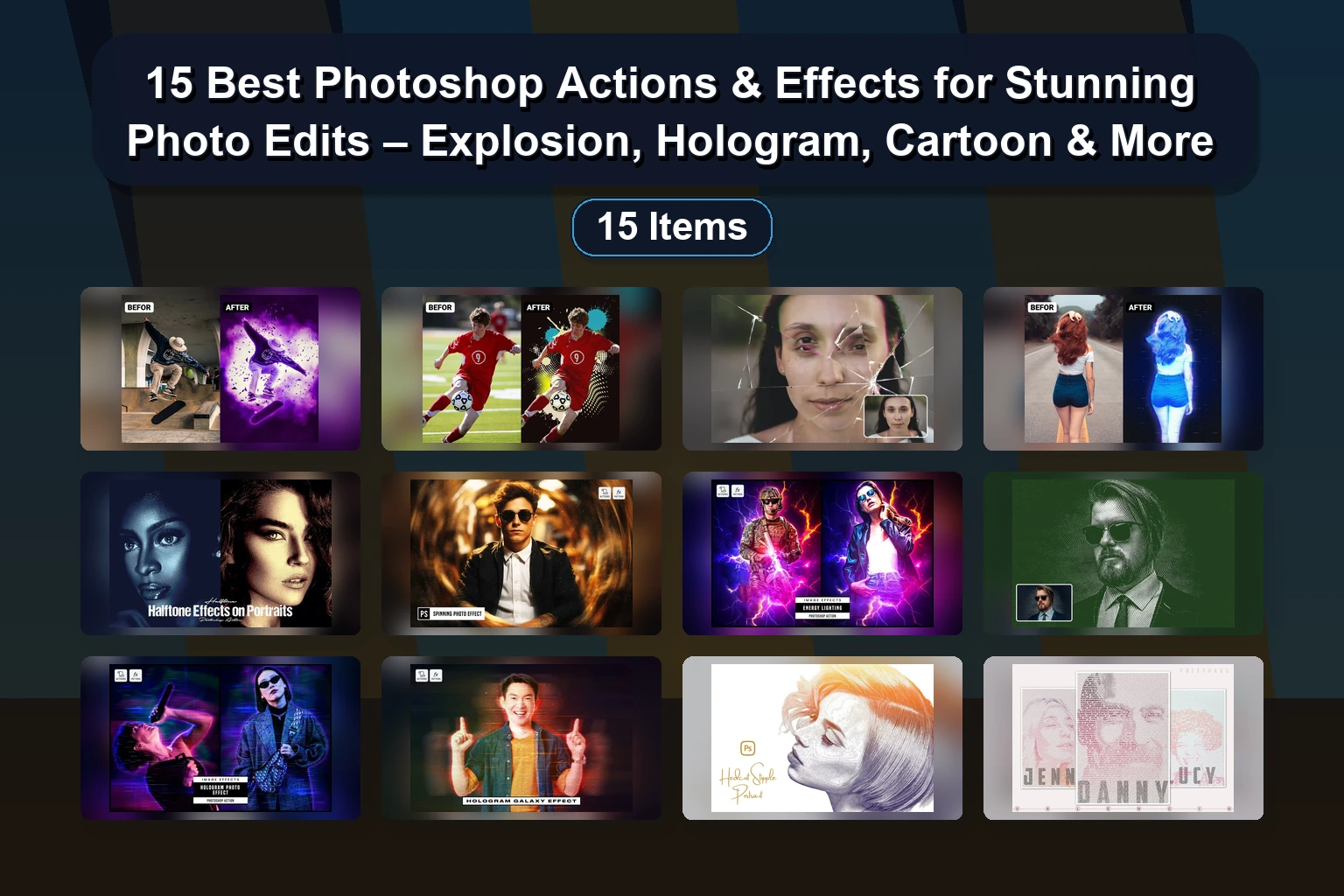Click the gold Ps icon above Hedcut Stipple Portrait
Screen dimensions: 1344x896
click(747, 748)
